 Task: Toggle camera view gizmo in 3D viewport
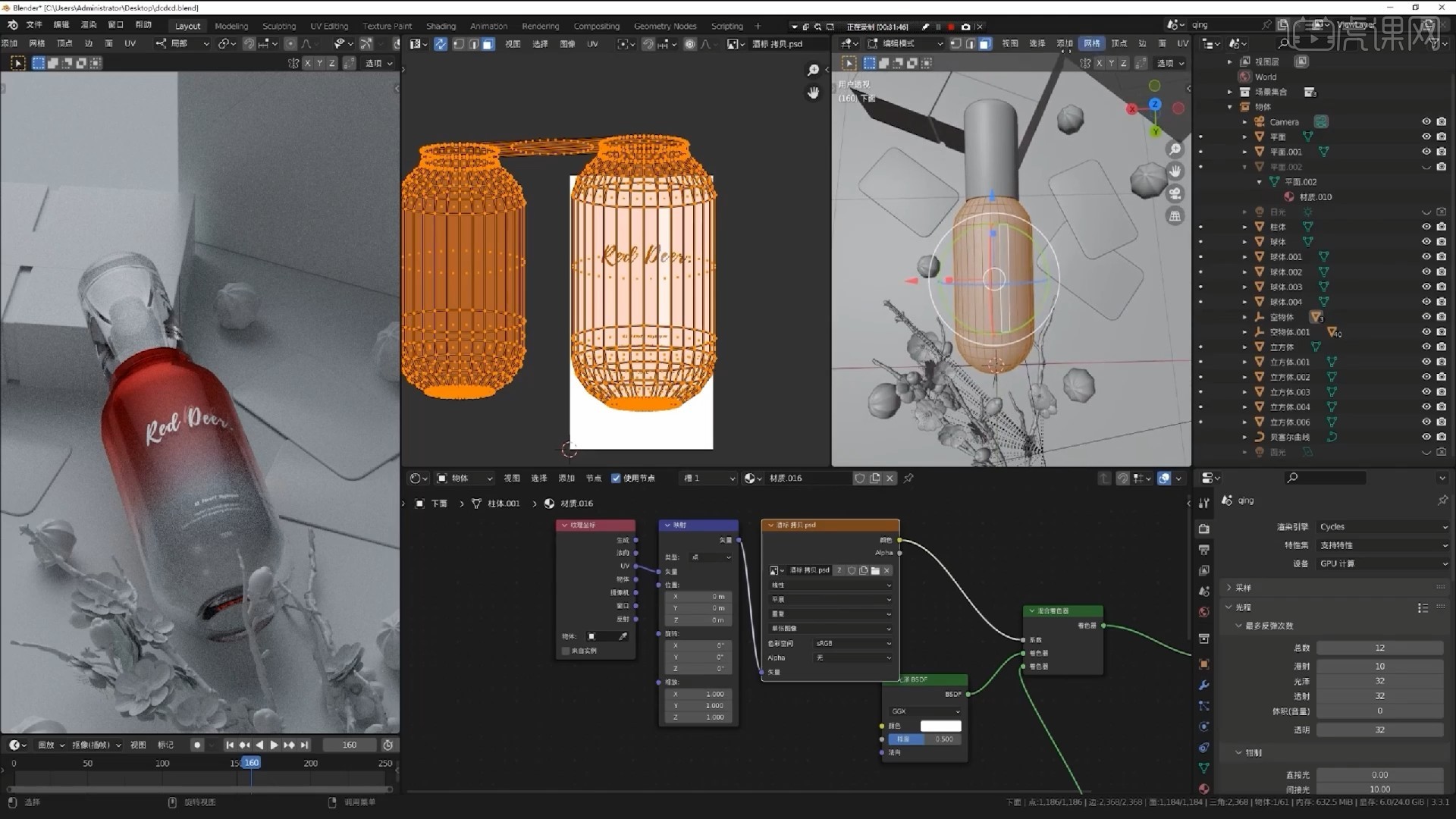(x=1175, y=193)
